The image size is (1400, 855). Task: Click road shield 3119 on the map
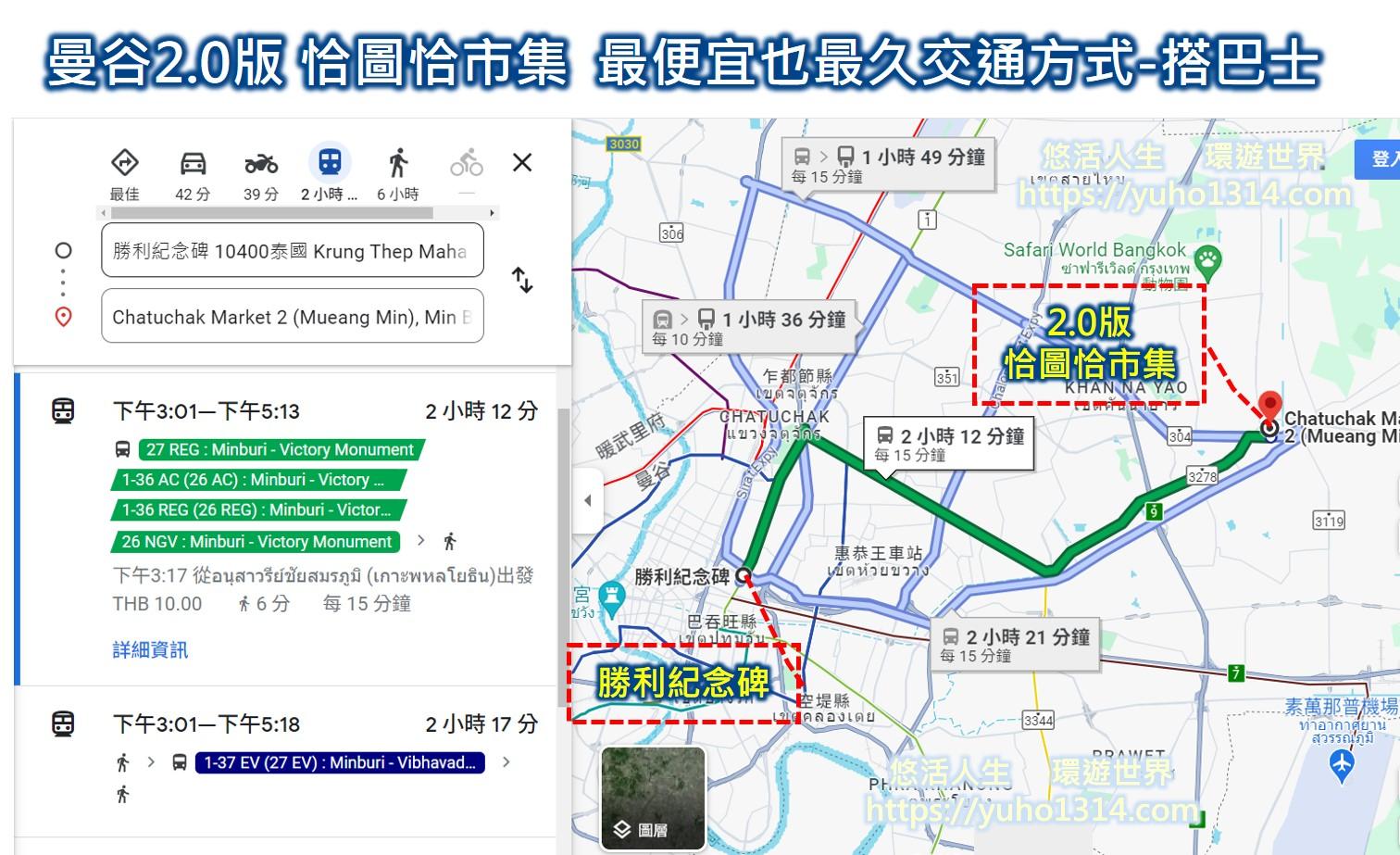(x=1329, y=522)
